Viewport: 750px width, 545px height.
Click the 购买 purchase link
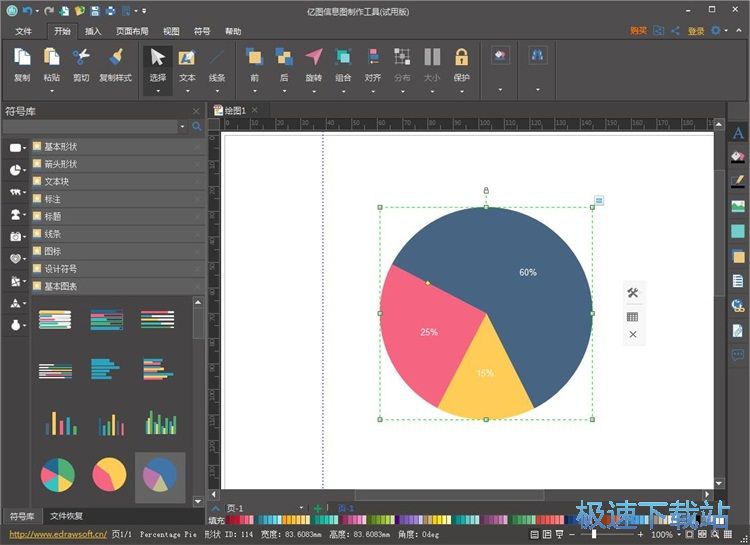638,31
